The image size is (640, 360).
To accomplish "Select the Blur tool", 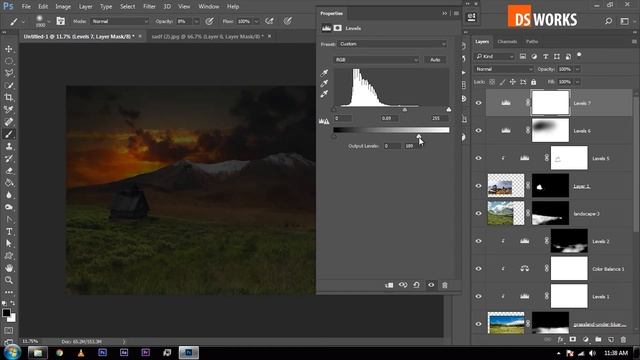I will coord(9,195).
